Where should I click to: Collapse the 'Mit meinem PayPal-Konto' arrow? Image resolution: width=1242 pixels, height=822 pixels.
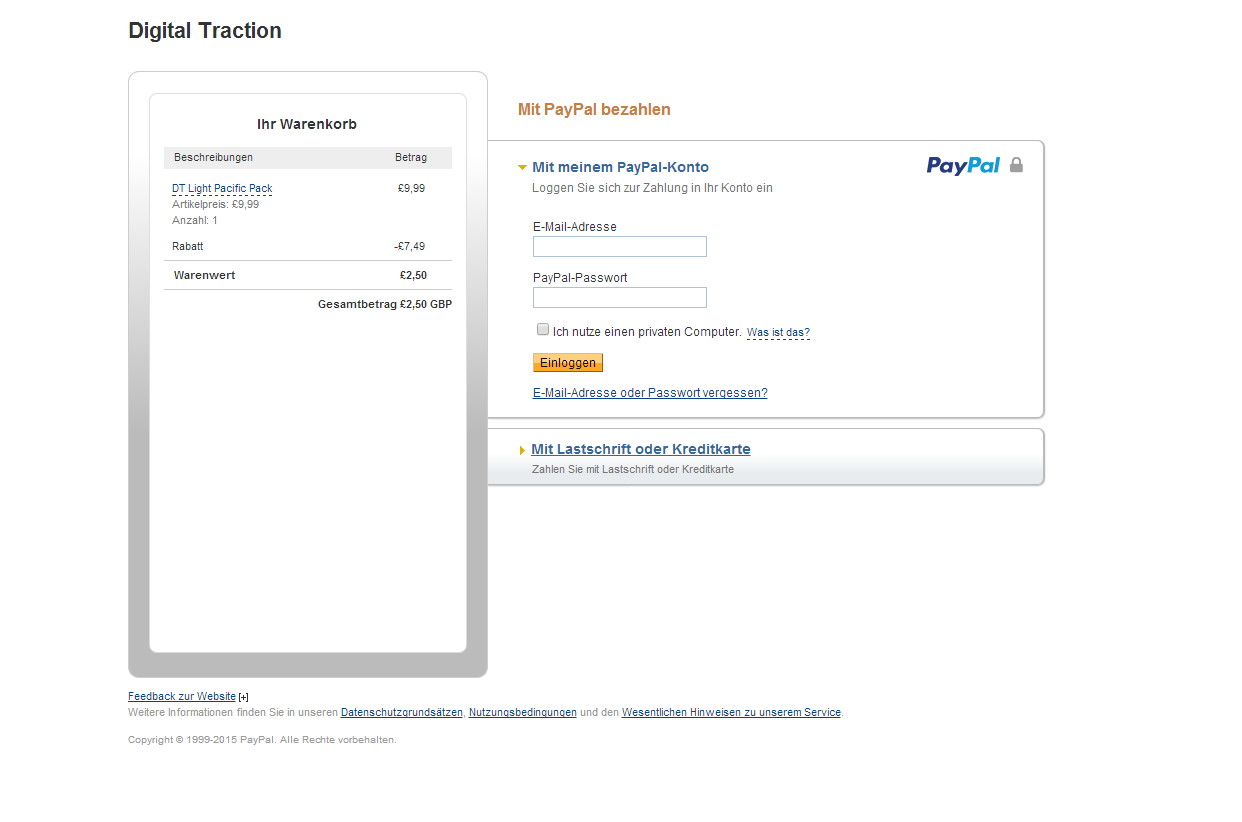coord(522,167)
